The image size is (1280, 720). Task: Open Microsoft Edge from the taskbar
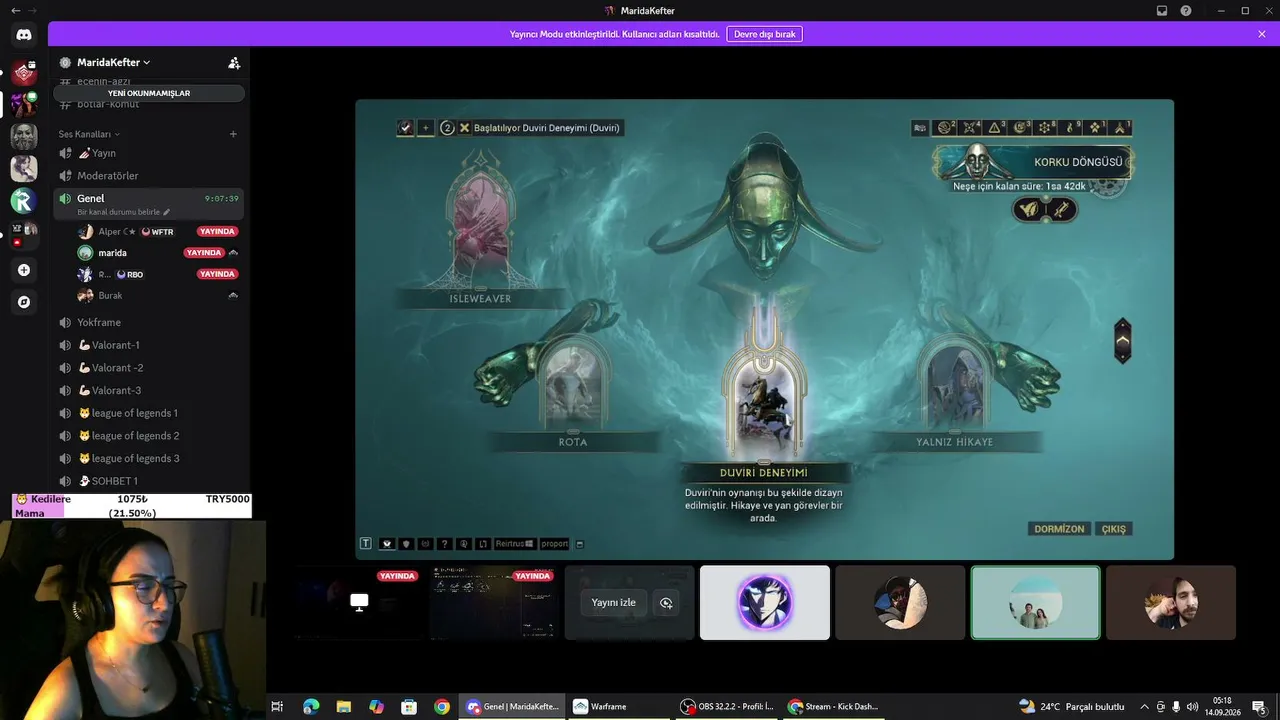point(310,707)
